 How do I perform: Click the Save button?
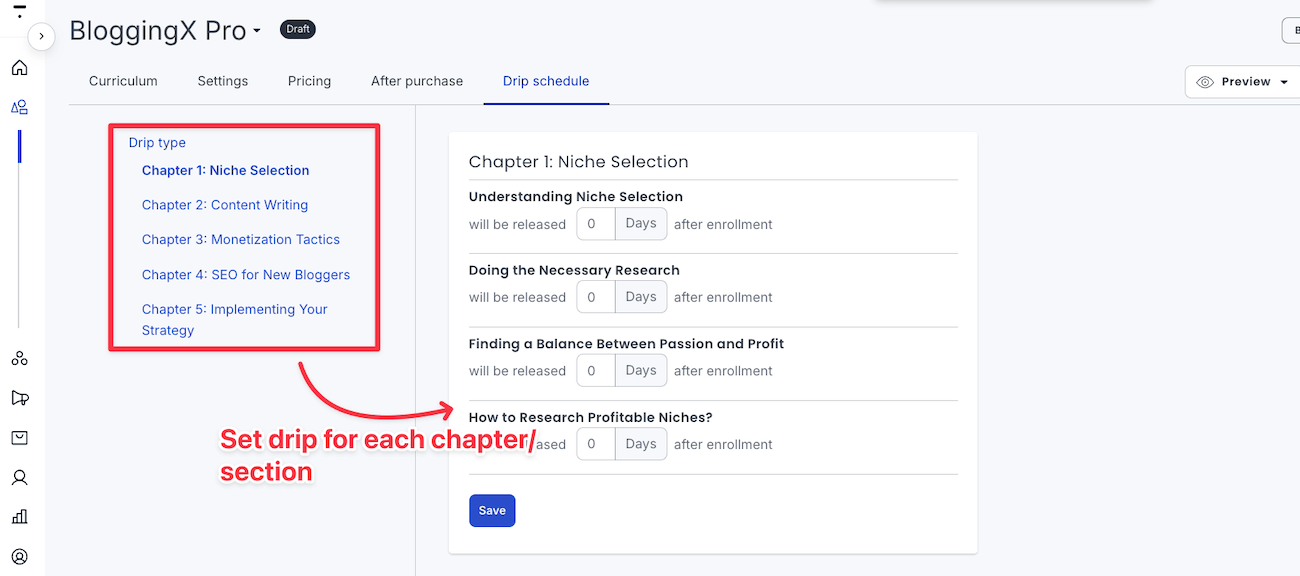click(x=492, y=510)
